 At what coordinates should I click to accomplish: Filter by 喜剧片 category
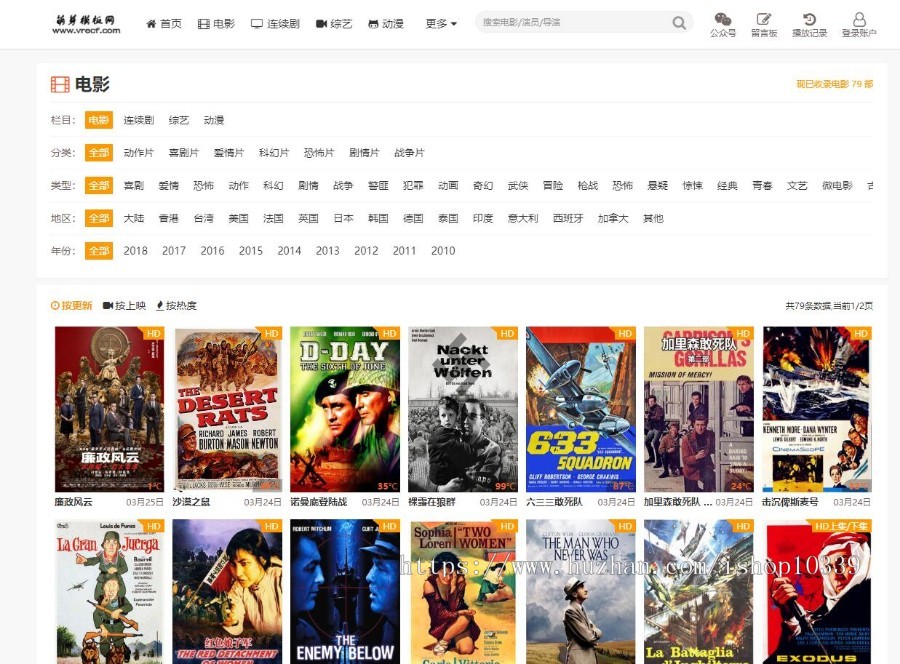(x=184, y=153)
